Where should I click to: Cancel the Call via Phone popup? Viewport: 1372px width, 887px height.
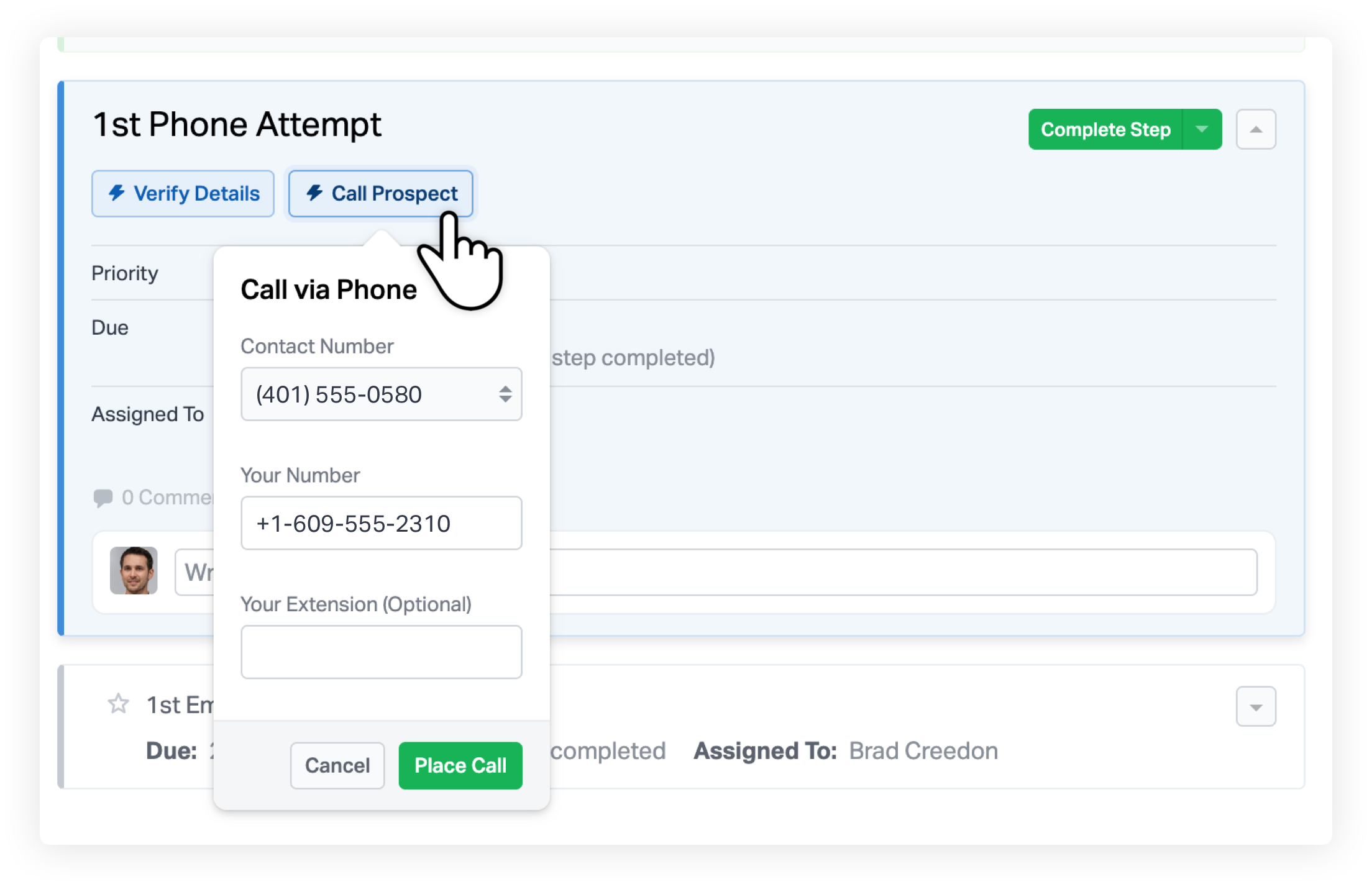(337, 765)
